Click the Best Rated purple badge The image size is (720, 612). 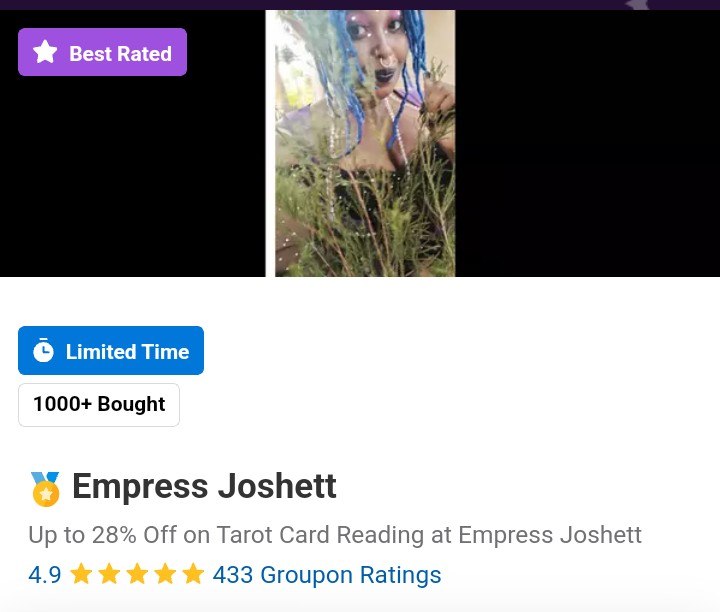coord(102,52)
